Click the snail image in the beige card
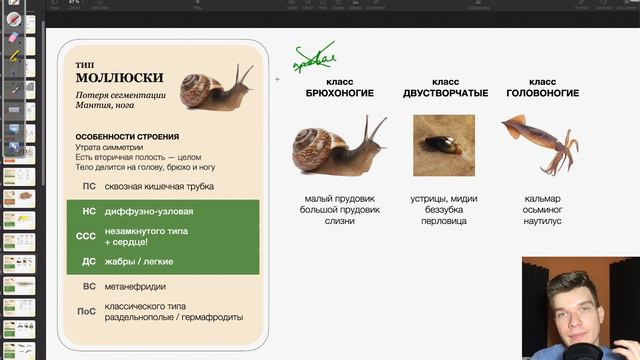This screenshot has width=640, height=360. tap(217, 87)
